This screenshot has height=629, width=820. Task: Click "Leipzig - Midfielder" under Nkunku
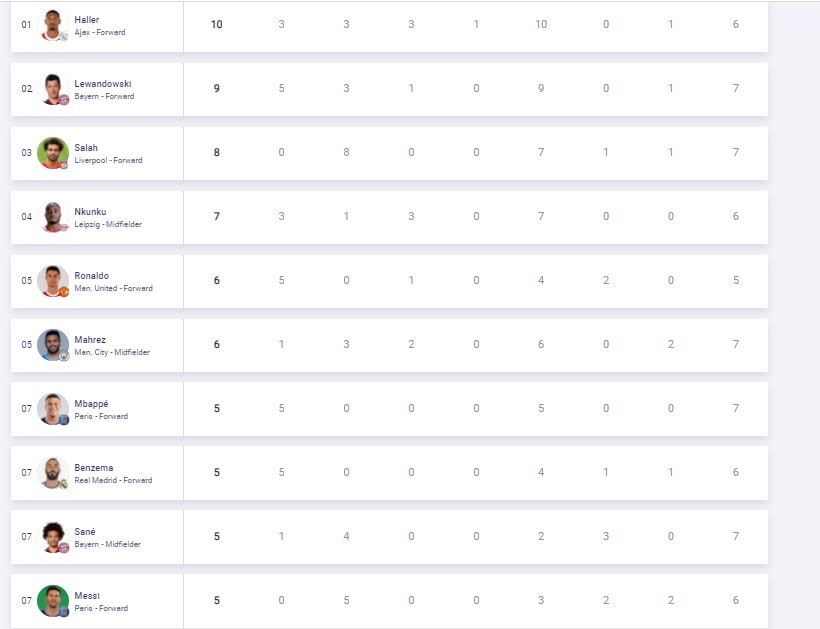[108, 224]
